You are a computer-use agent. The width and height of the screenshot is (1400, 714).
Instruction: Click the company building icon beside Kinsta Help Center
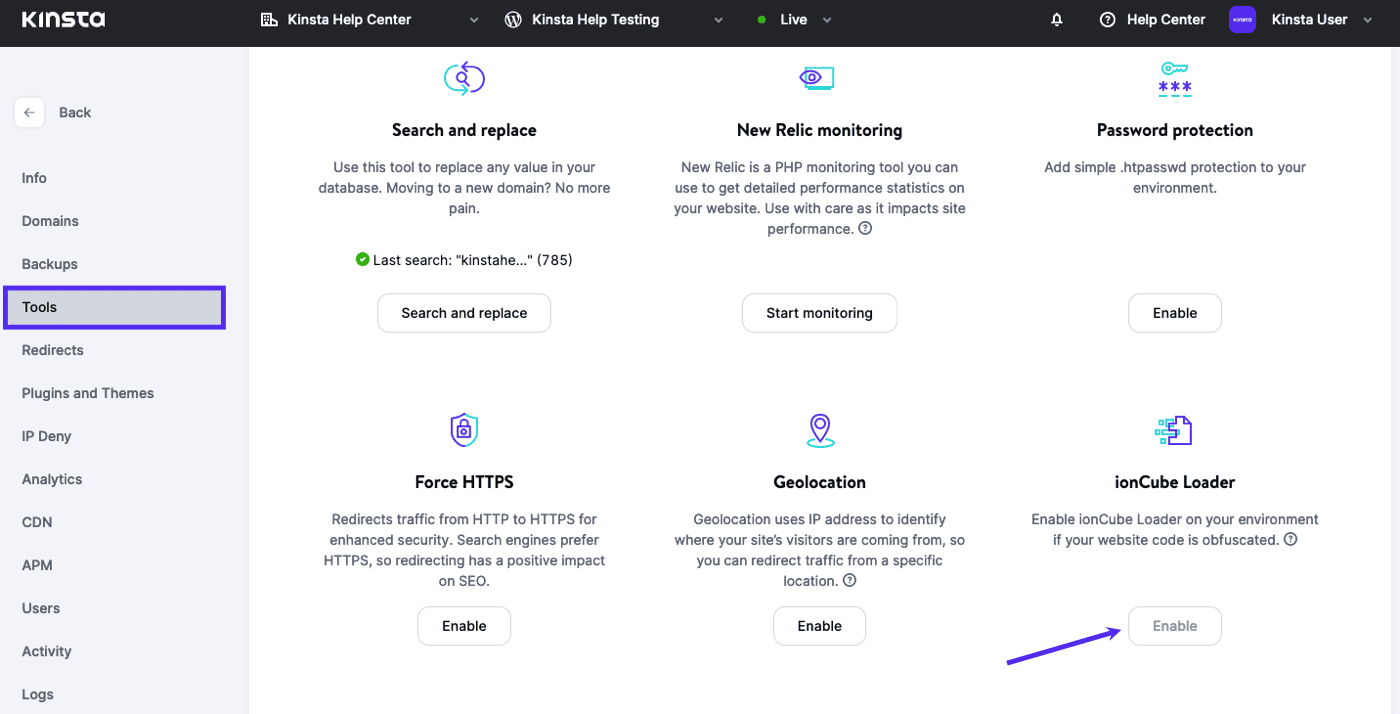click(268, 20)
